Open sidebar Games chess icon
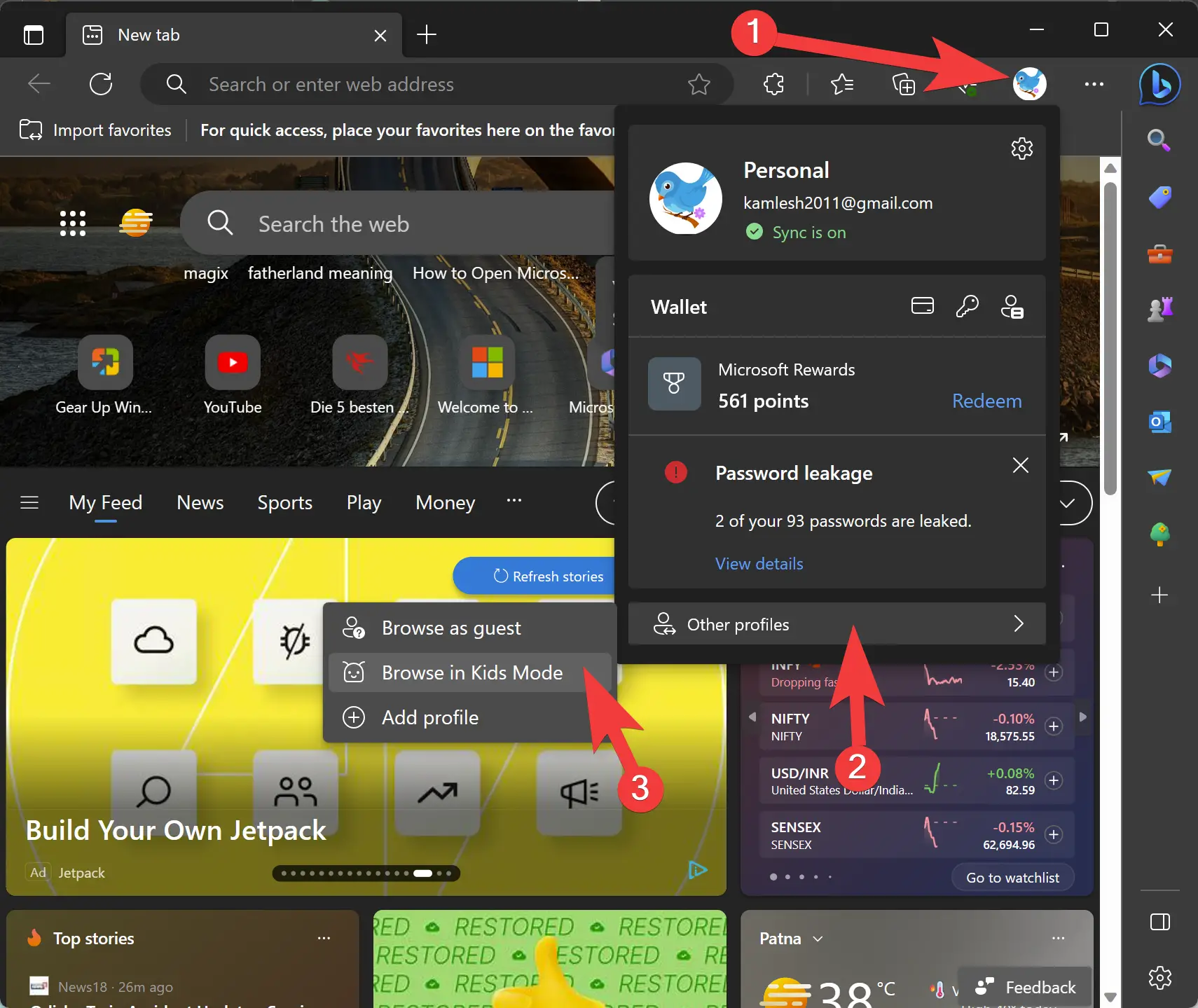Viewport: 1198px width, 1008px height. click(x=1159, y=309)
